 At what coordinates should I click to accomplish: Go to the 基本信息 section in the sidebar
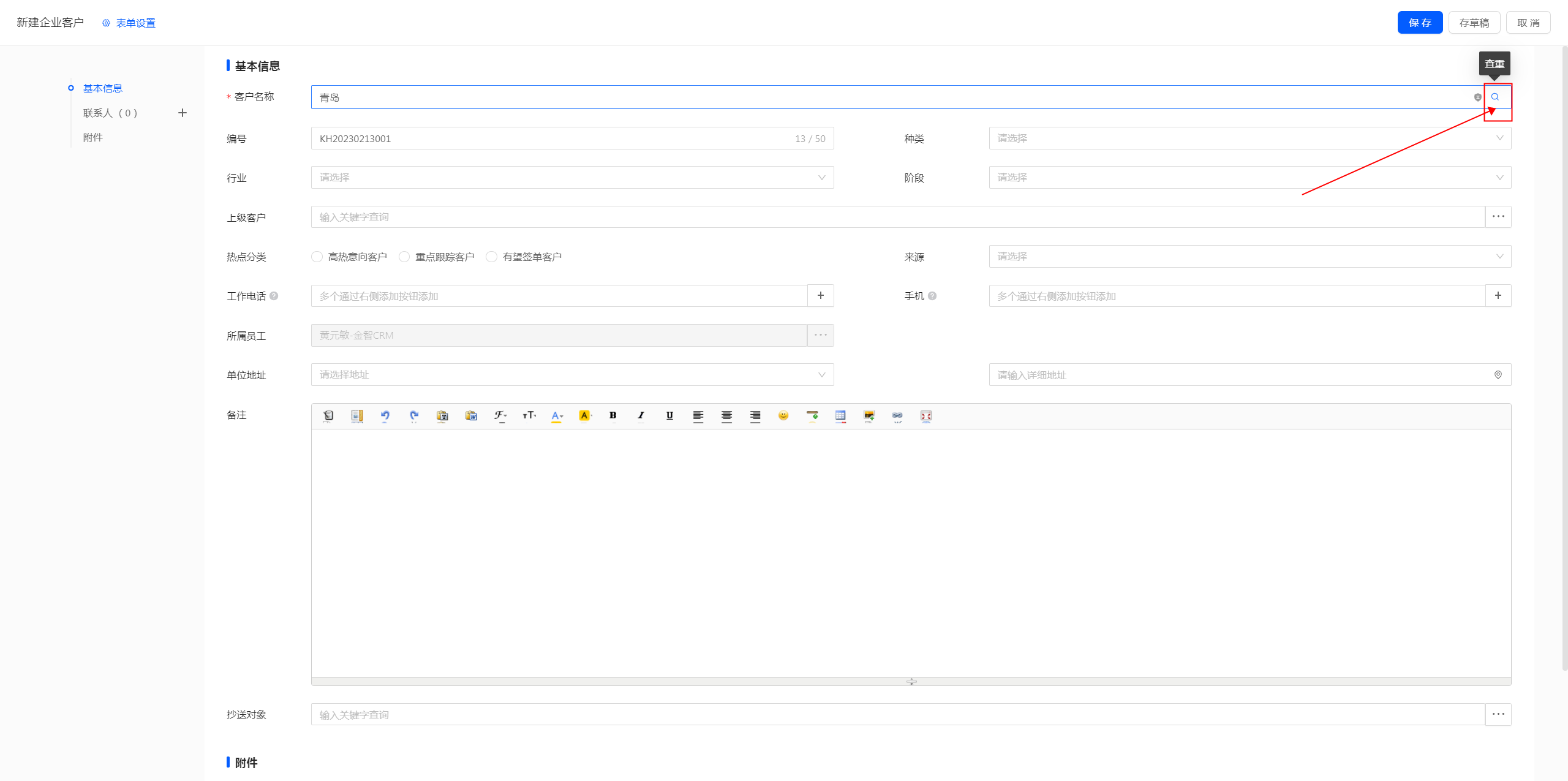click(x=102, y=88)
